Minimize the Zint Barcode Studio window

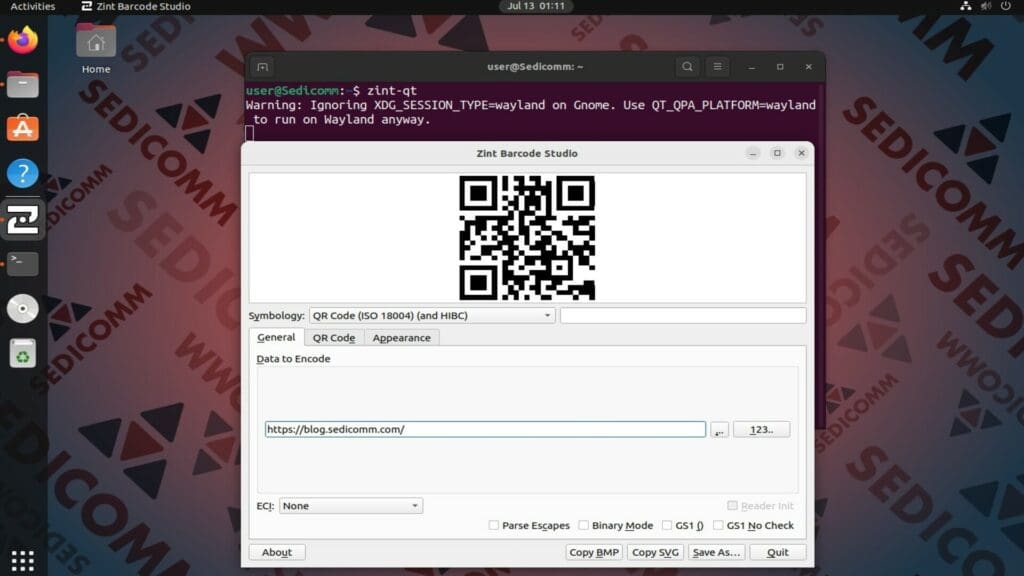[x=753, y=153]
